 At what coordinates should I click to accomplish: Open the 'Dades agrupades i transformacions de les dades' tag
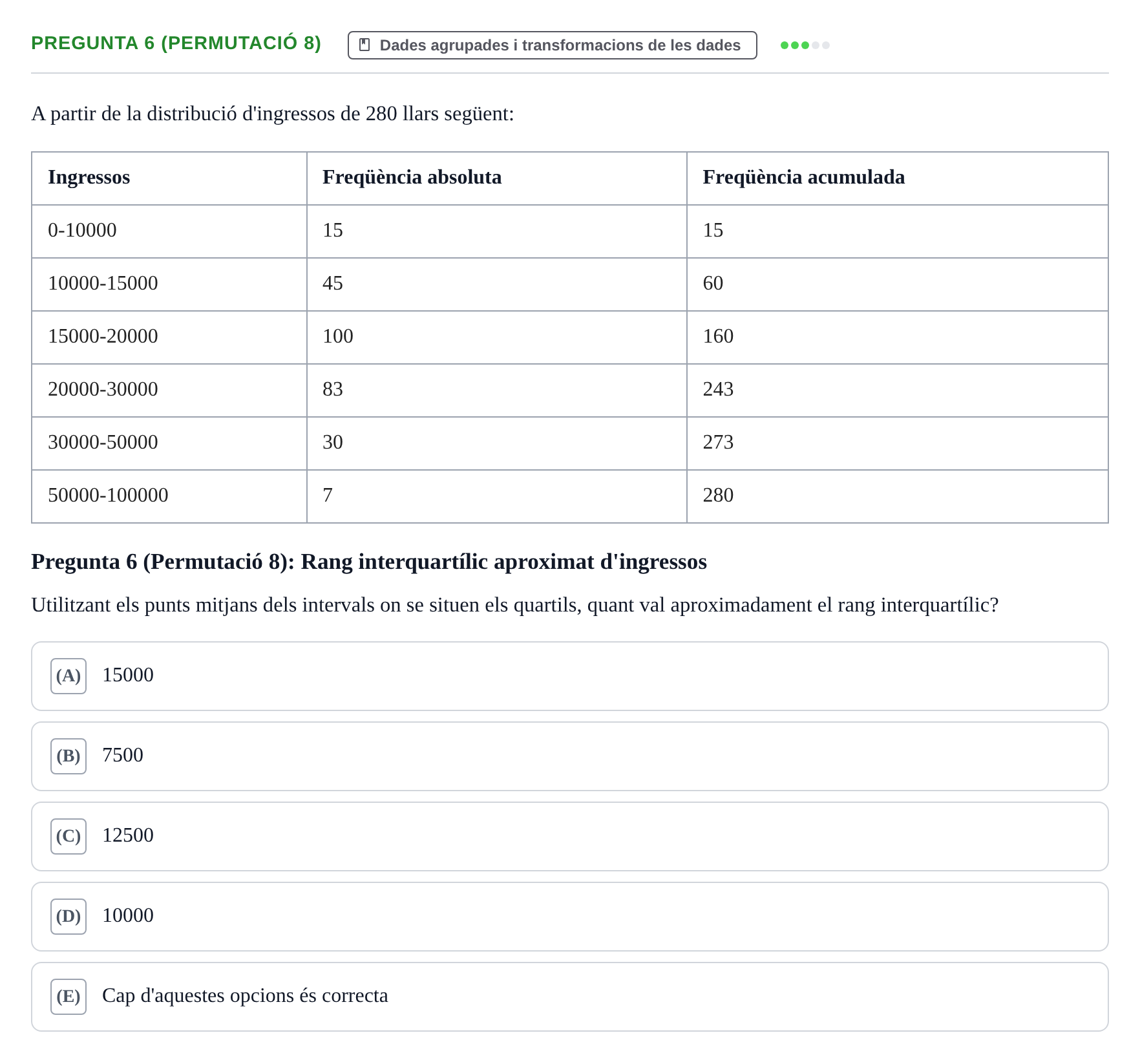click(x=552, y=45)
